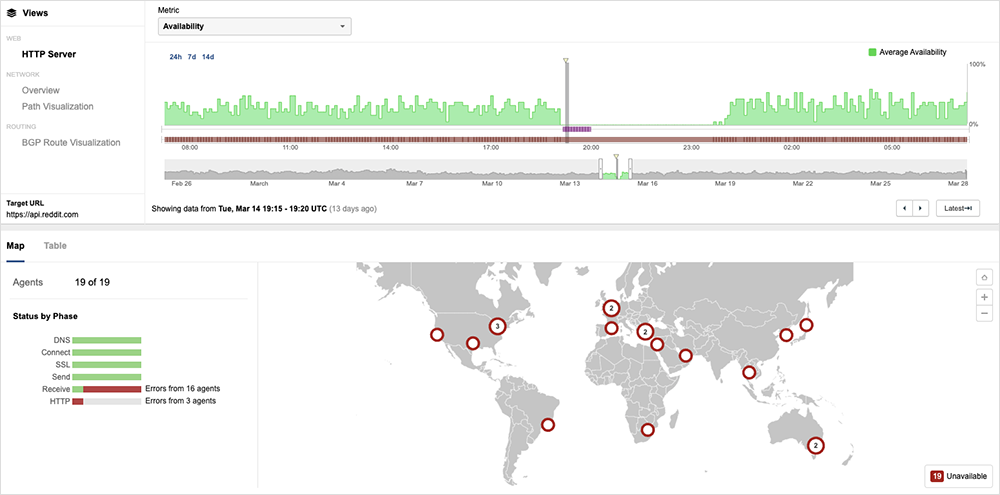Click the Views layers icon
Image resolution: width=1000 pixels, height=495 pixels.
pyautogui.click(x=11, y=14)
